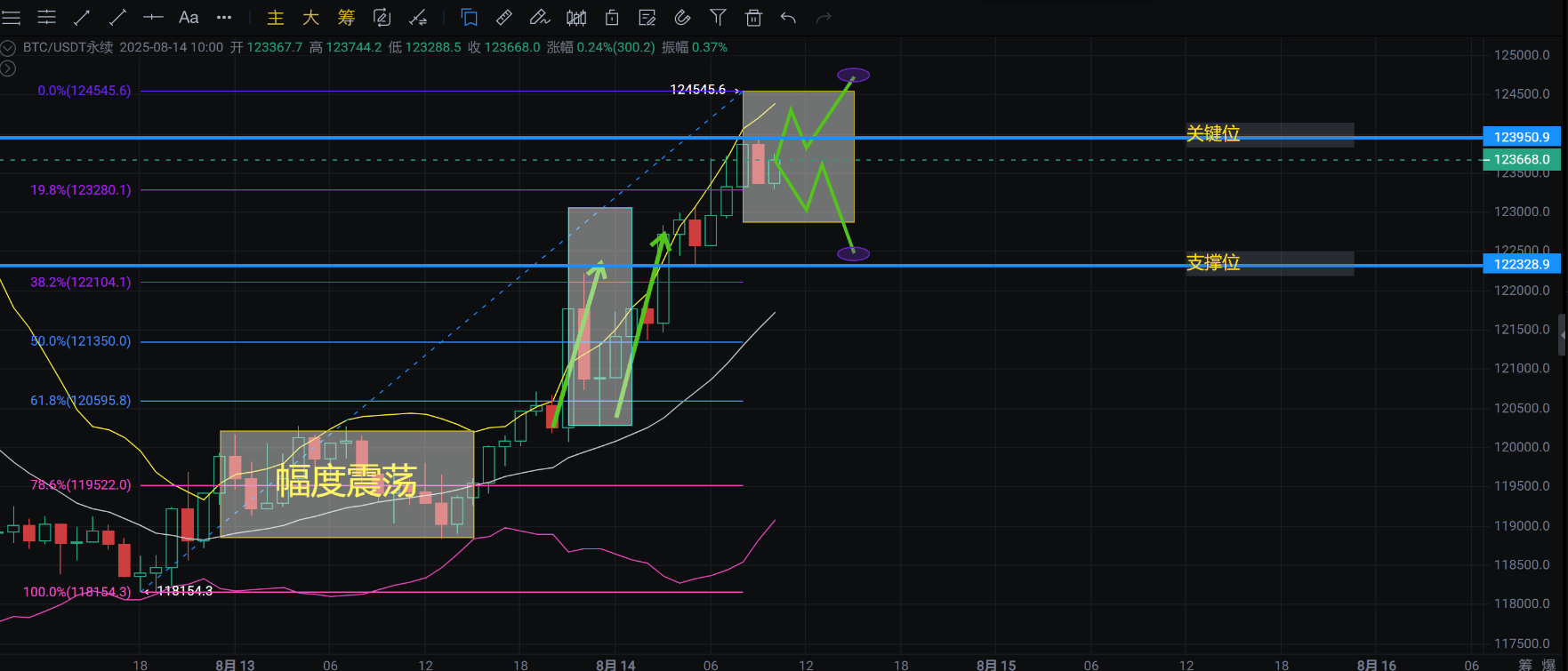Screen dimensions: 1568x671
Task: Collapse the BTC/USDT info row chevron
Action: click(x=8, y=48)
